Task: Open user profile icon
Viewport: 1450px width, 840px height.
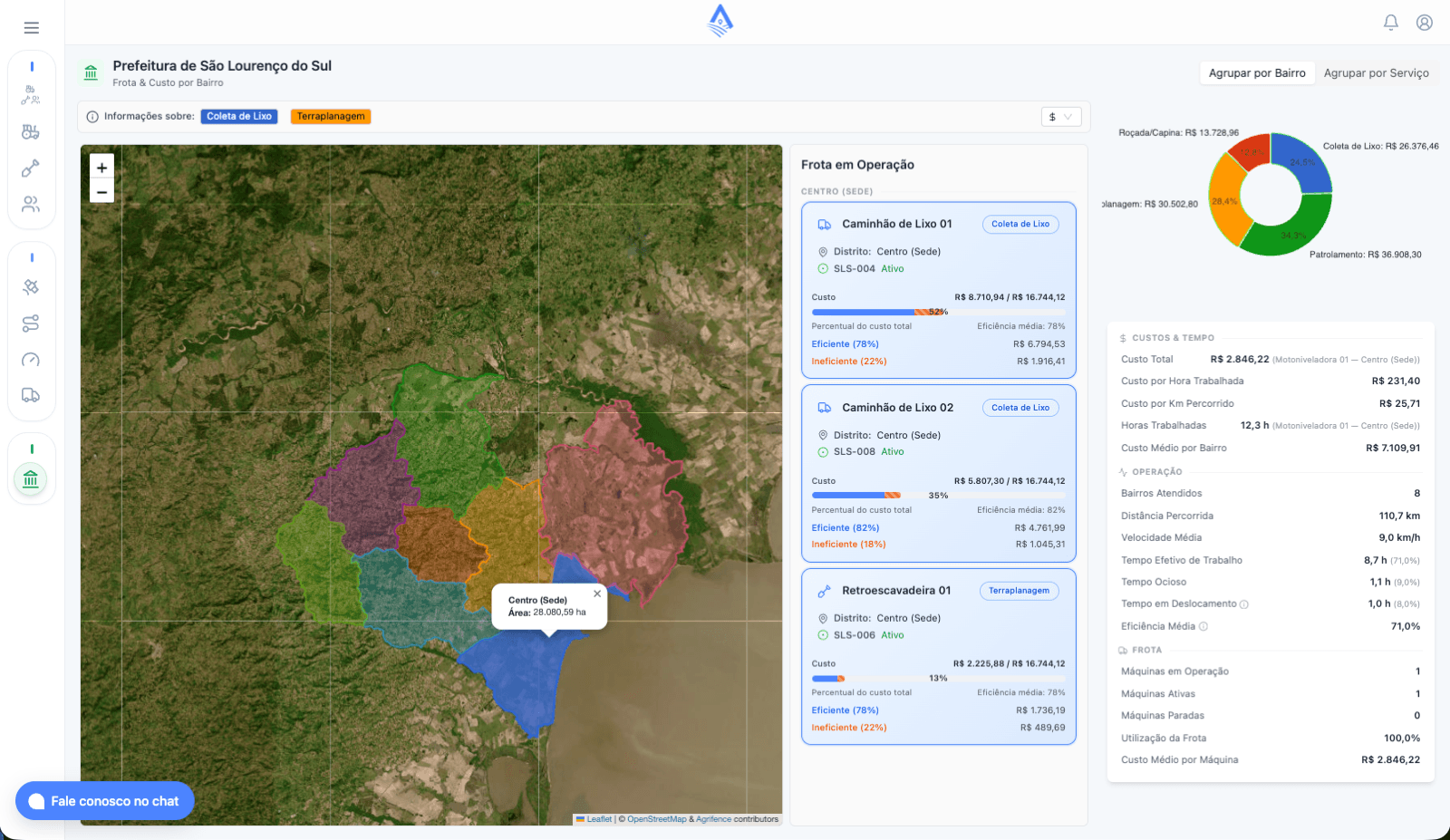Action: (1425, 23)
